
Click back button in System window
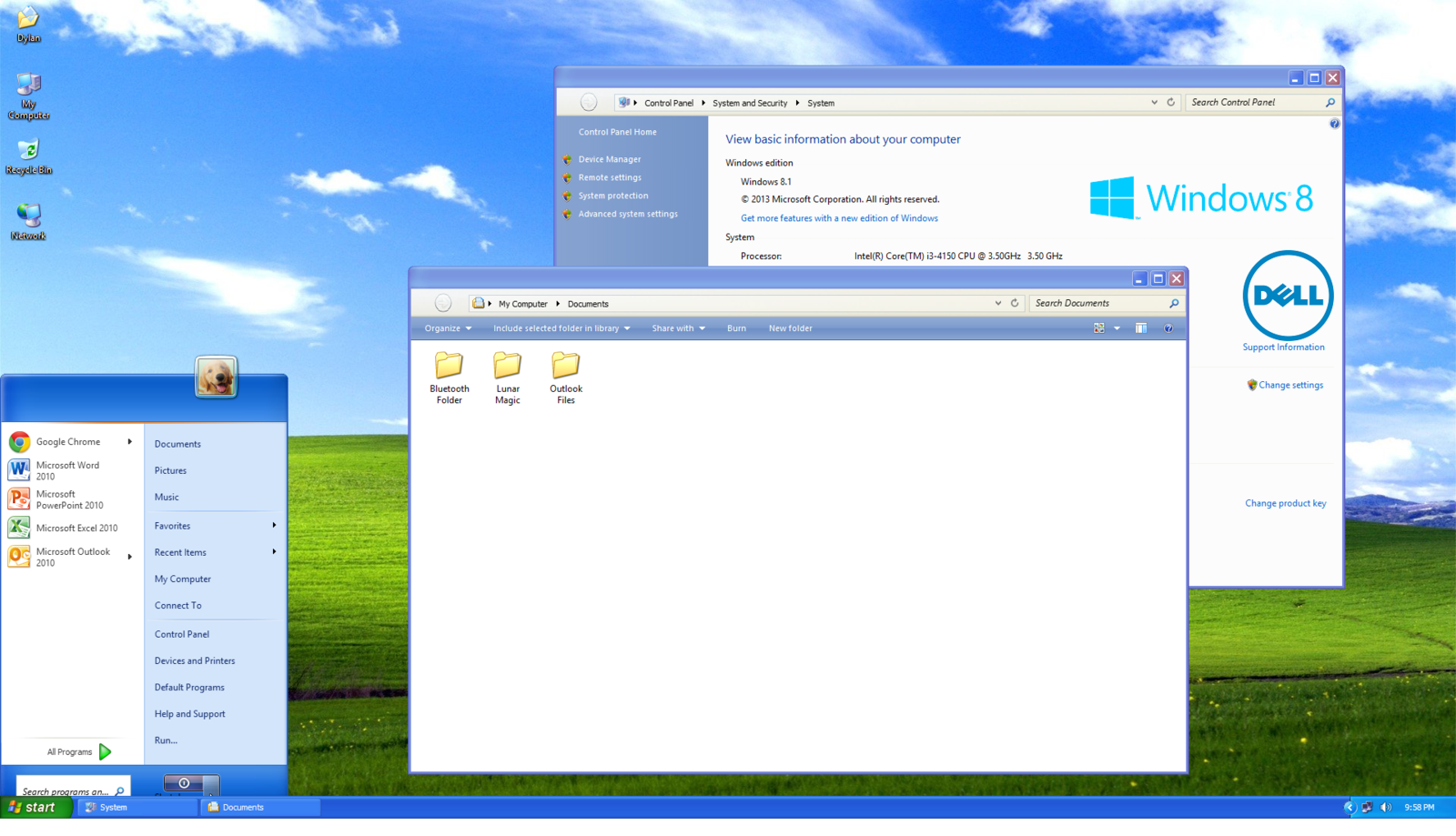(x=589, y=102)
